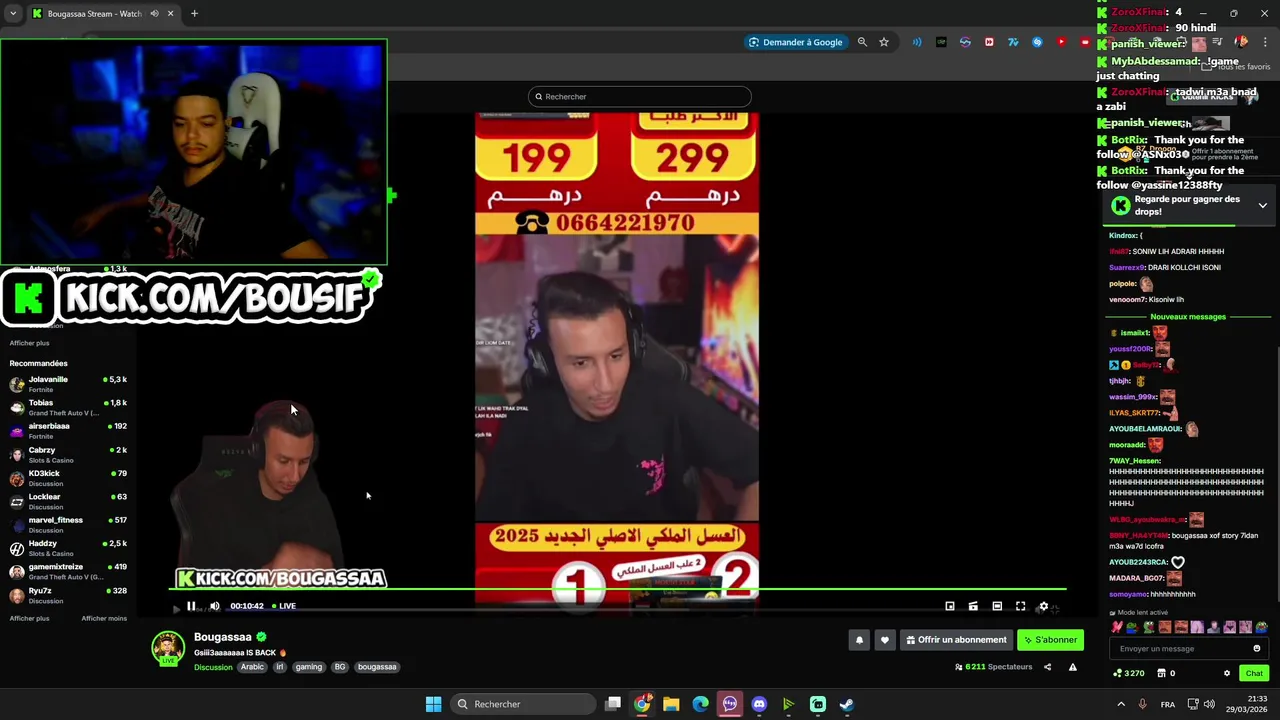Send message with green Chat button
Image resolution: width=1280 pixels, height=720 pixels.
(1254, 673)
